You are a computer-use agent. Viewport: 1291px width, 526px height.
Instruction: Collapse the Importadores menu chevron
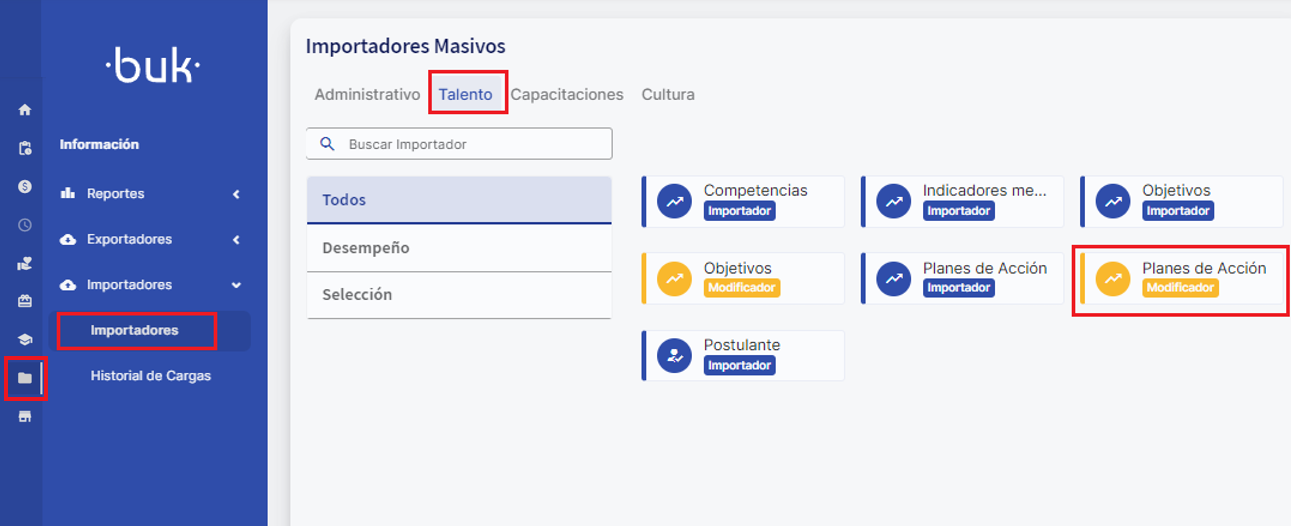pos(236,285)
